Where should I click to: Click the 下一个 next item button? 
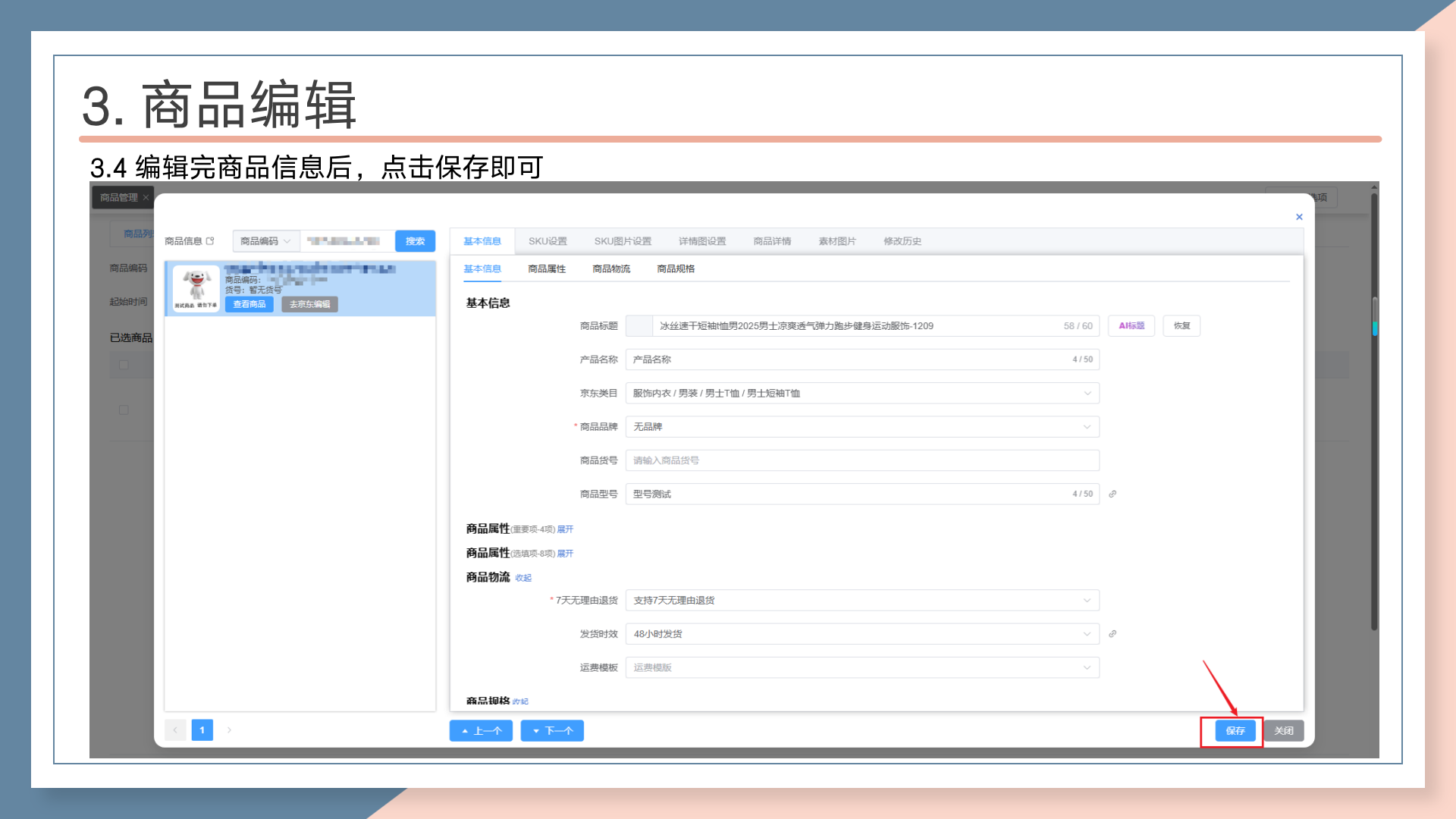[552, 730]
